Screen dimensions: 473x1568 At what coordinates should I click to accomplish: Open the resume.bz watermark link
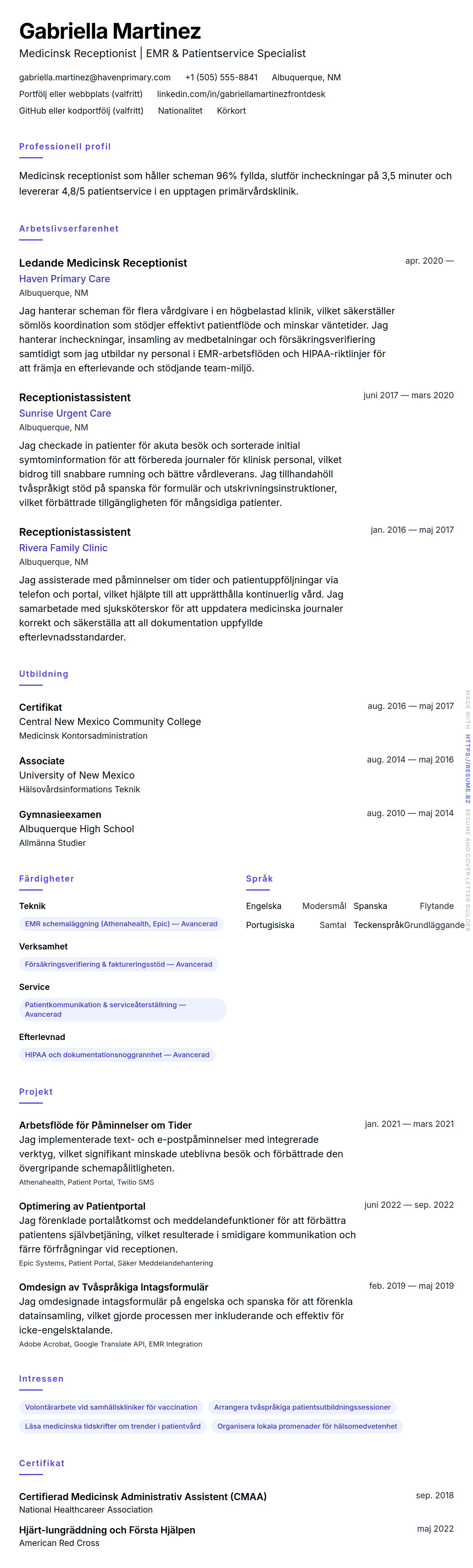[468, 768]
